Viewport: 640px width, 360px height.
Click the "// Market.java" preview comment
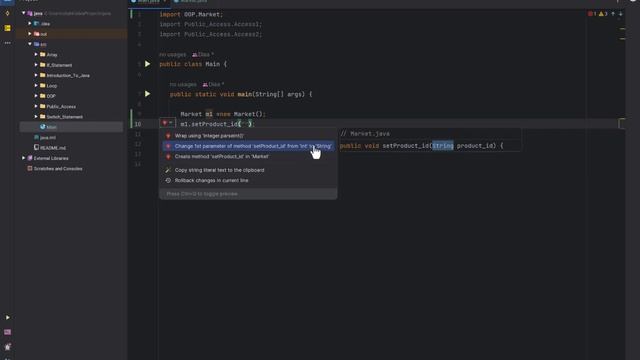coord(365,133)
